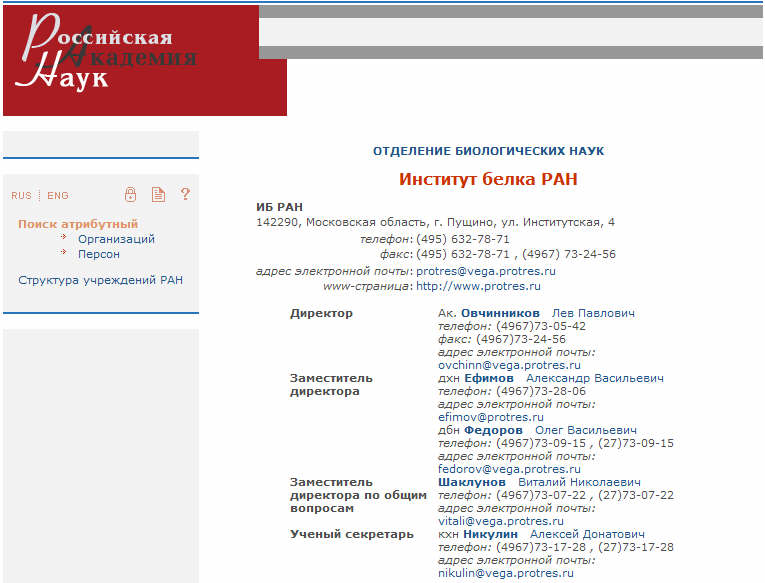The height and width of the screenshot is (583, 765).
Task: Click the ИБ РАН abbreviation text
Action: [280, 207]
